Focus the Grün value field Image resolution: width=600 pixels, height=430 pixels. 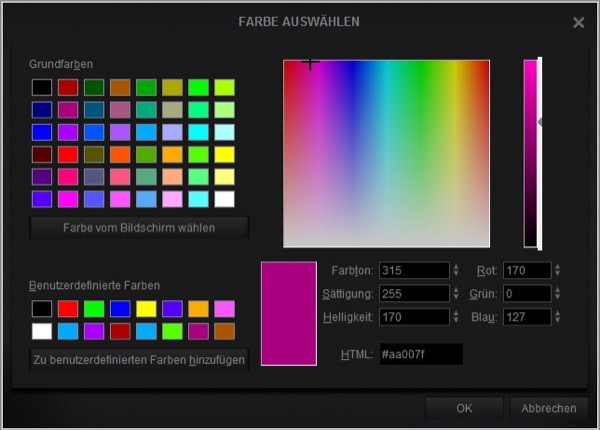(527, 294)
